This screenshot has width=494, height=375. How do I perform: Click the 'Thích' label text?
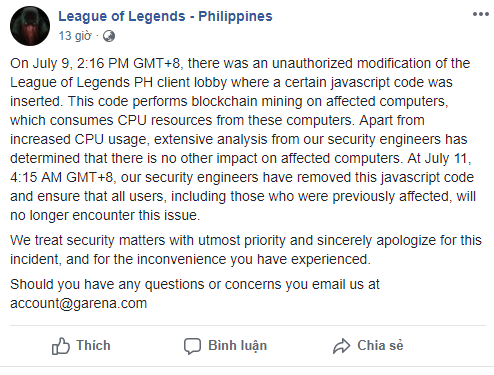pyautogui.click(x=93, y=345)
